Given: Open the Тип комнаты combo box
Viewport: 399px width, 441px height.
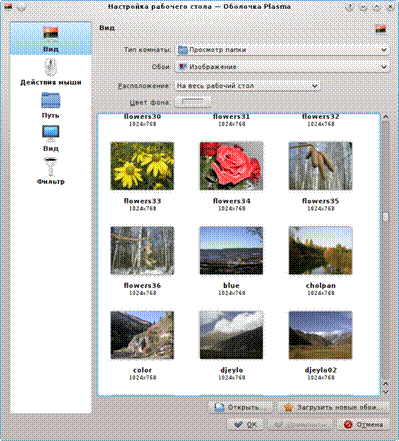Looking at the screenshot, I should pos(282,50).
